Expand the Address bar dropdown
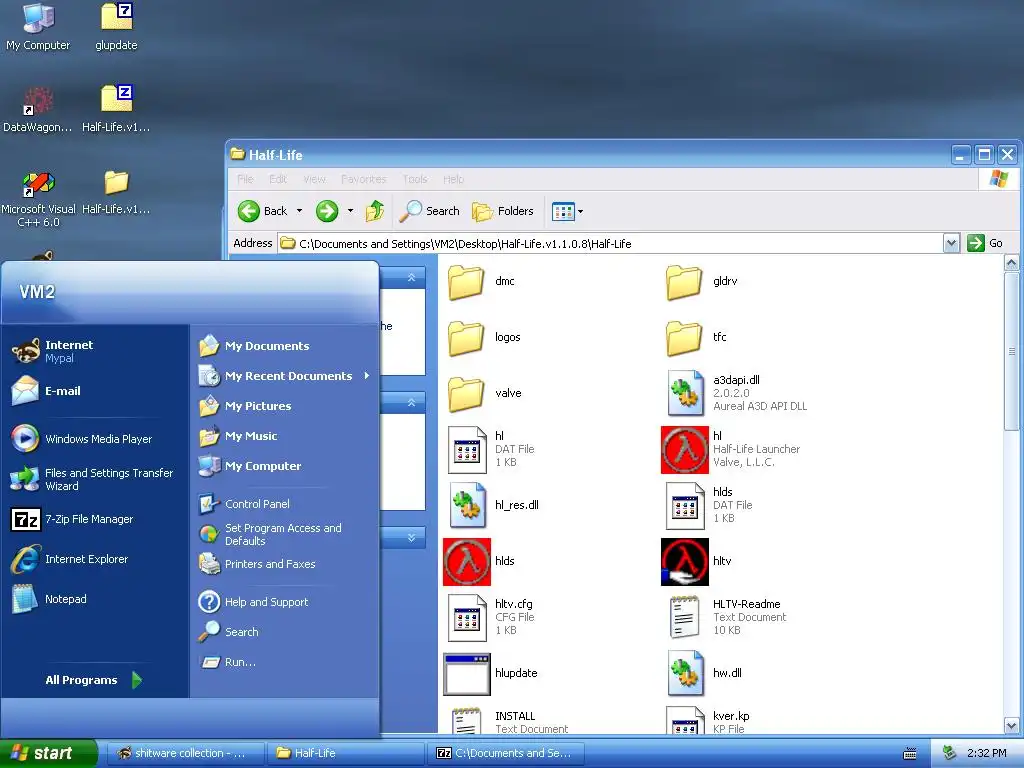Image resolution: width=1024 pixels, height=768 pixels. tap(952, 244)
